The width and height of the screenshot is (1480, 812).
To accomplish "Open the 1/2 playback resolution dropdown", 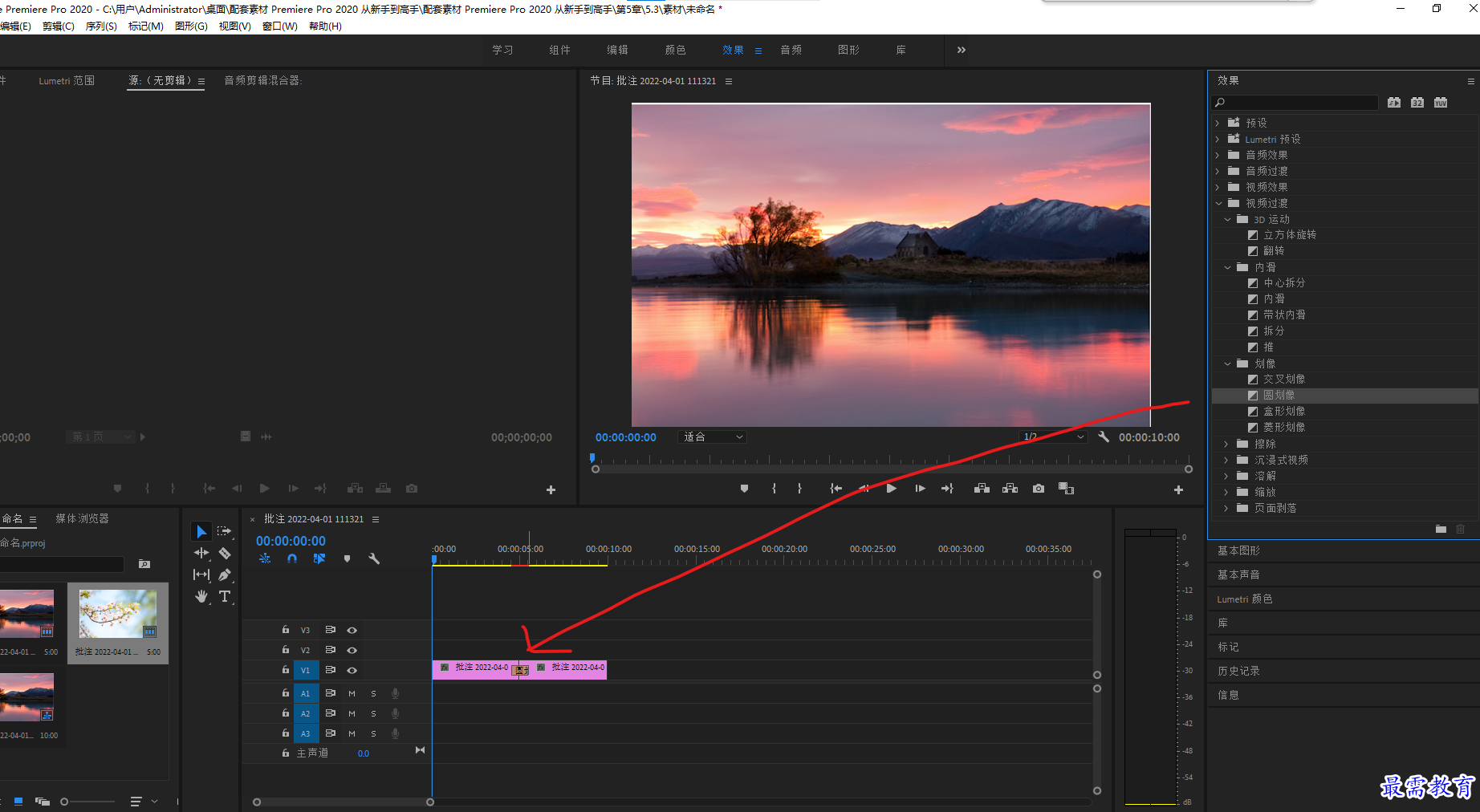I will (1053, 436).
